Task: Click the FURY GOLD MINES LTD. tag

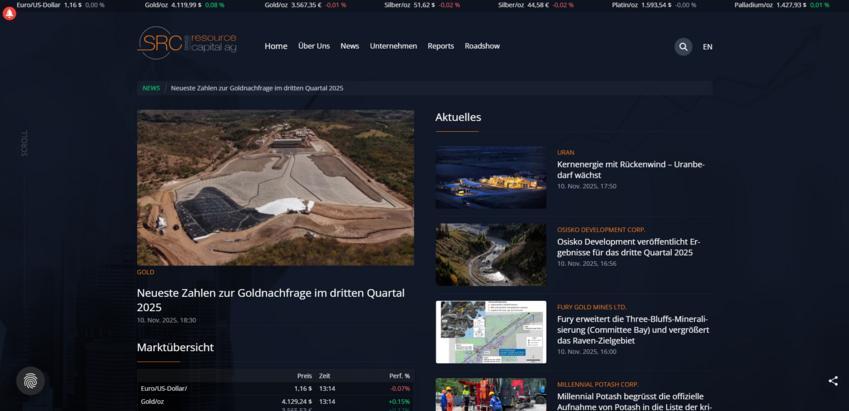Action: coord(592,307)
